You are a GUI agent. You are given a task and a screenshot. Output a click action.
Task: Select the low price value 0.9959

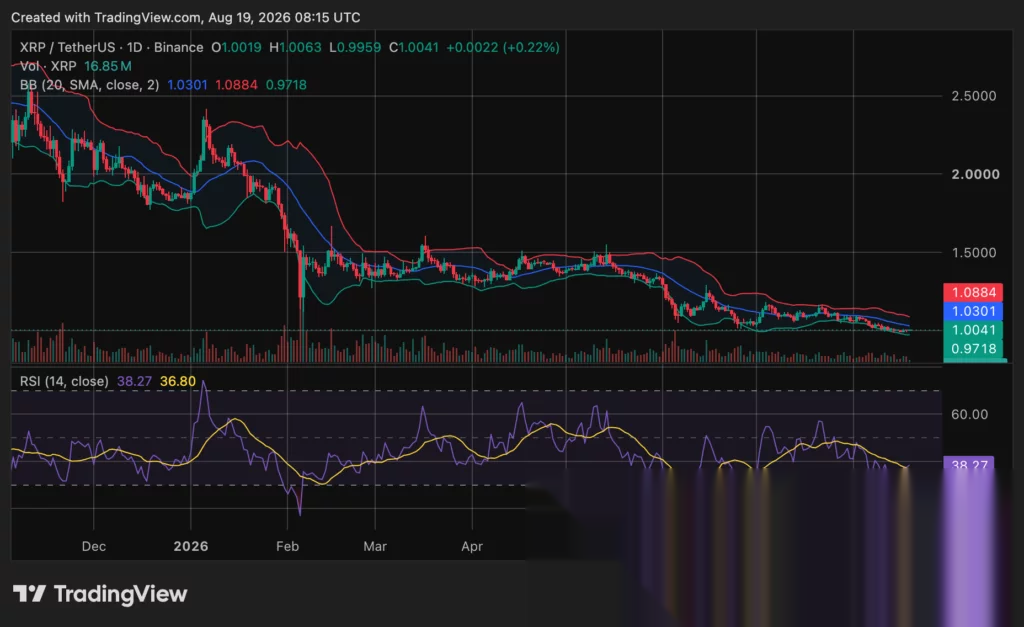pyautogui.click(x=359, y=48)
